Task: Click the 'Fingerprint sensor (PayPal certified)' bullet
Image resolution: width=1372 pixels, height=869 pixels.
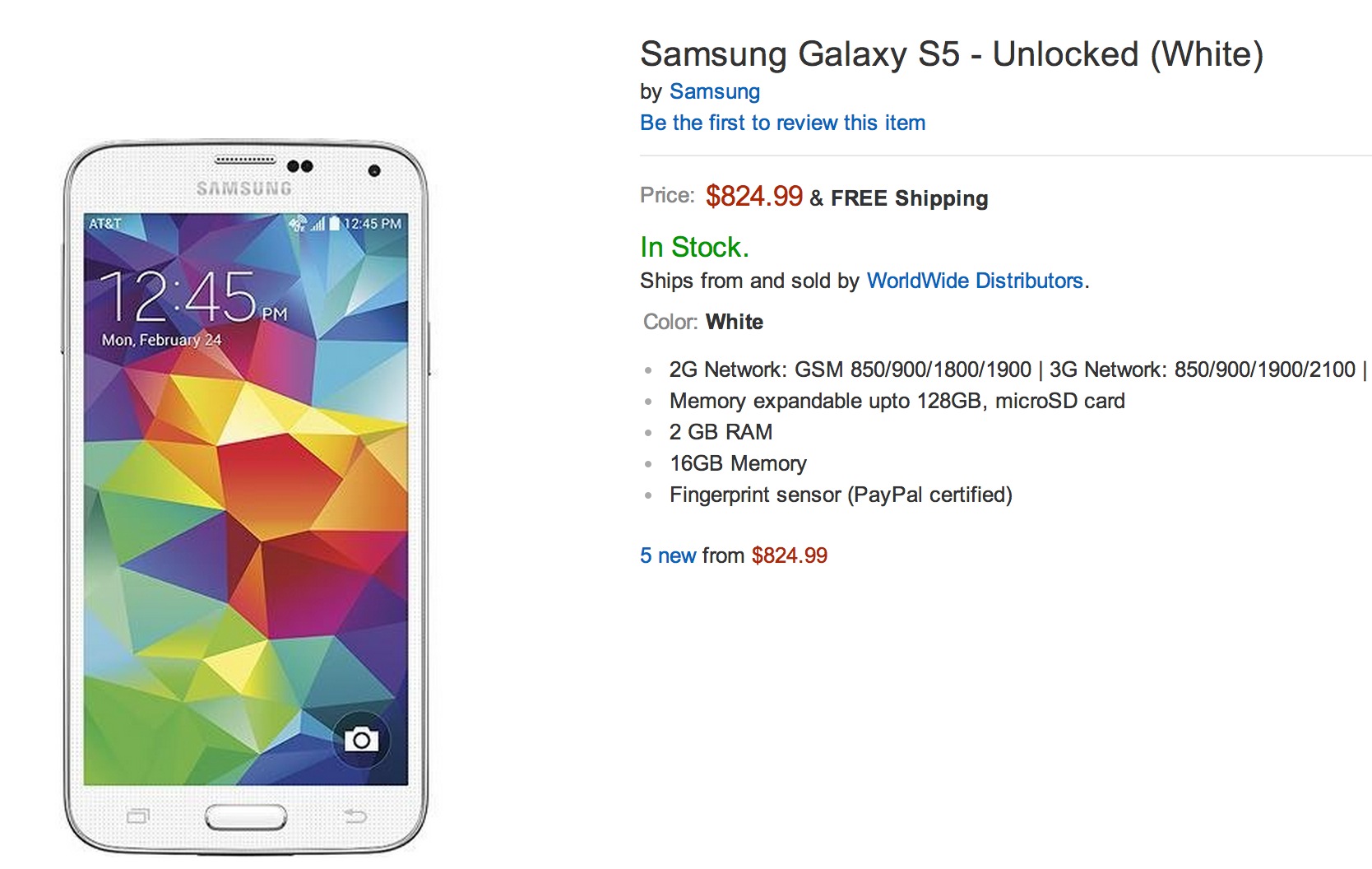Action: (x=841, y=495)
